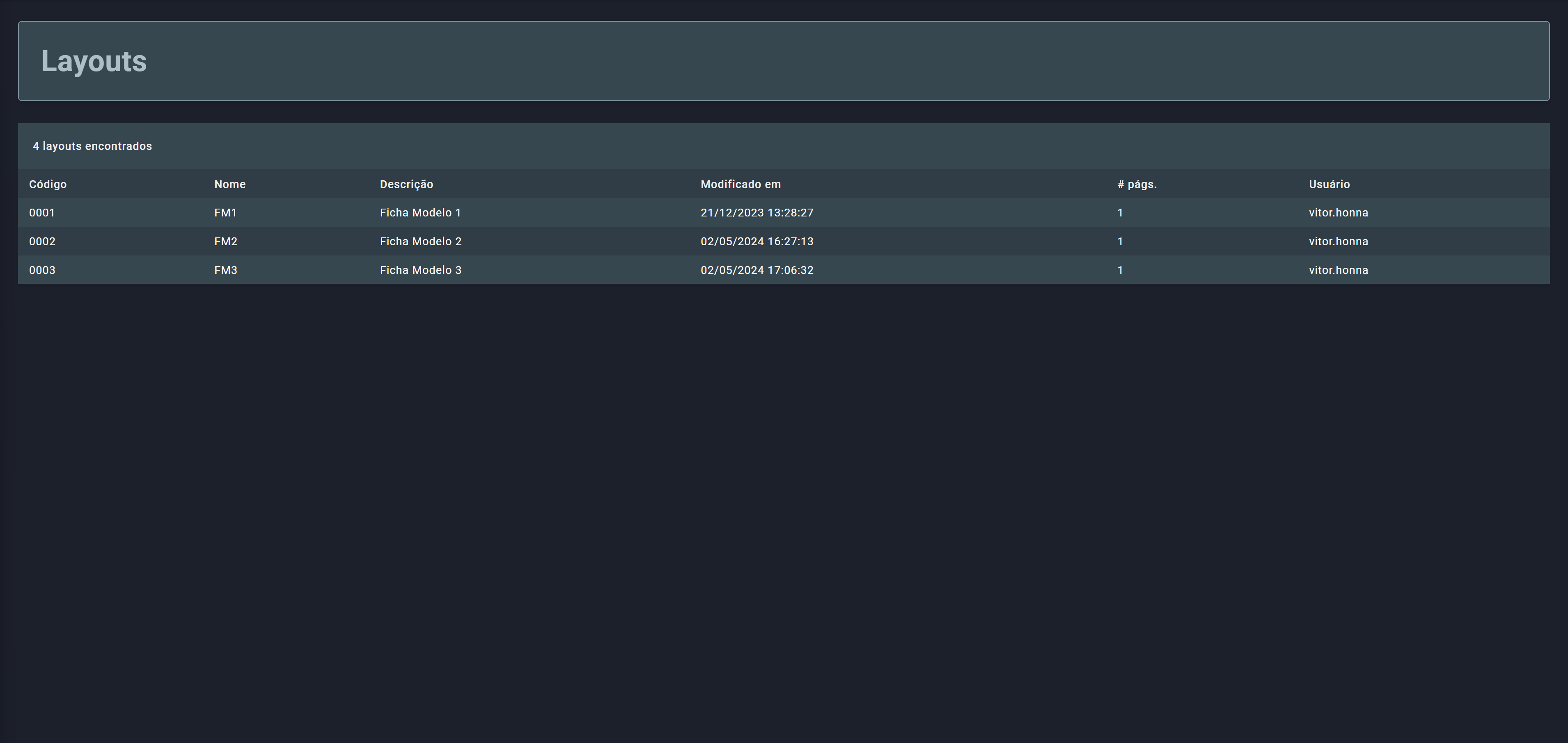Sort by the Código column header
The width and height of the screenshot is (1568, 743).
[48, 184]
